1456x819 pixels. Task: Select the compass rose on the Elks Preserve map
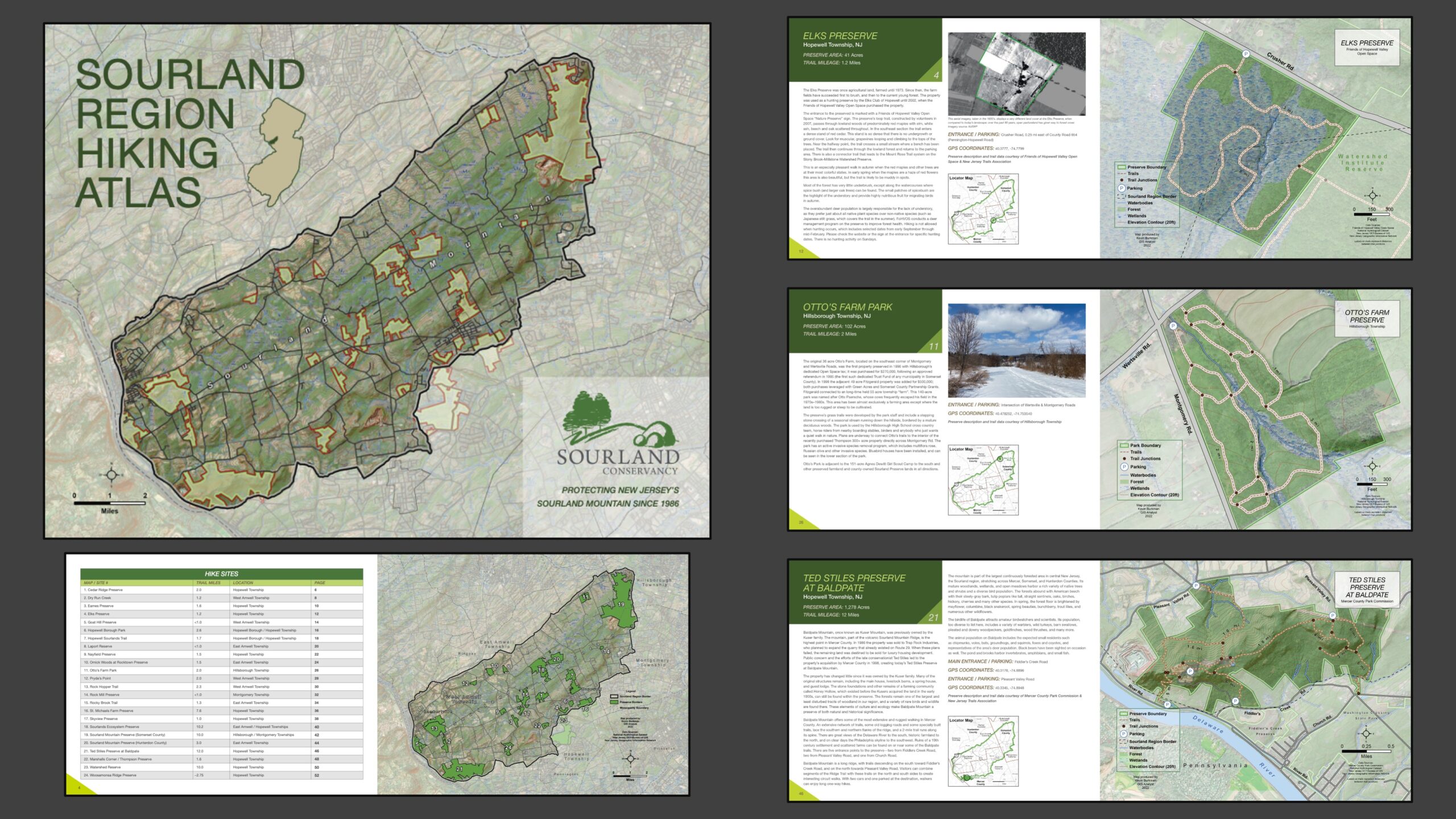click(x=1372, y=196)
